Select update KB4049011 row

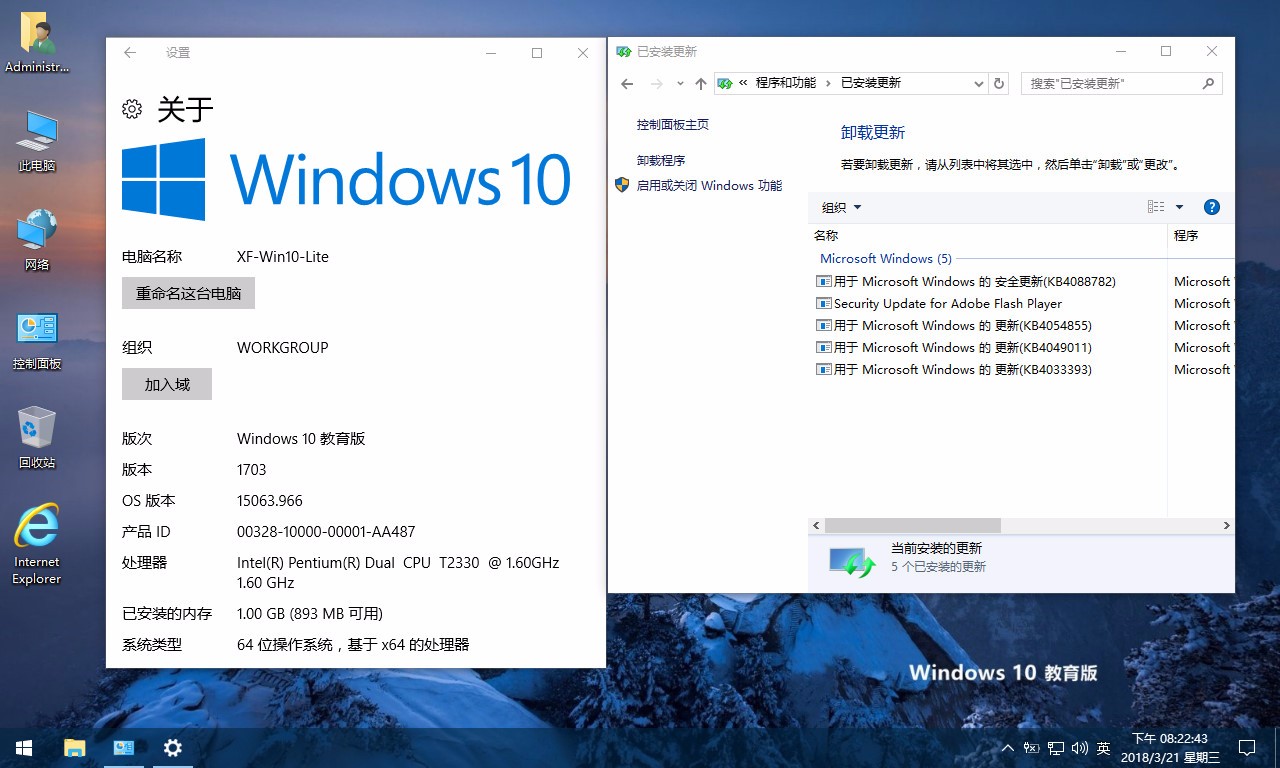[x=953, y=347]
